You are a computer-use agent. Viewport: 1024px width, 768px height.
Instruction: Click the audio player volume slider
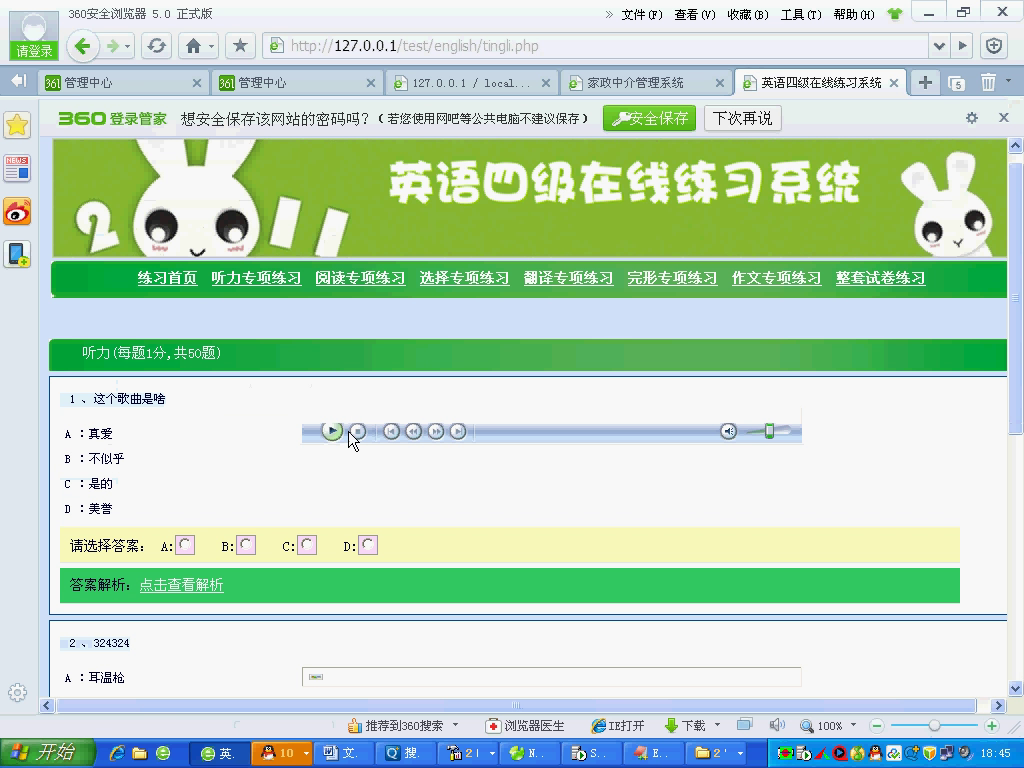click(769, 431)
